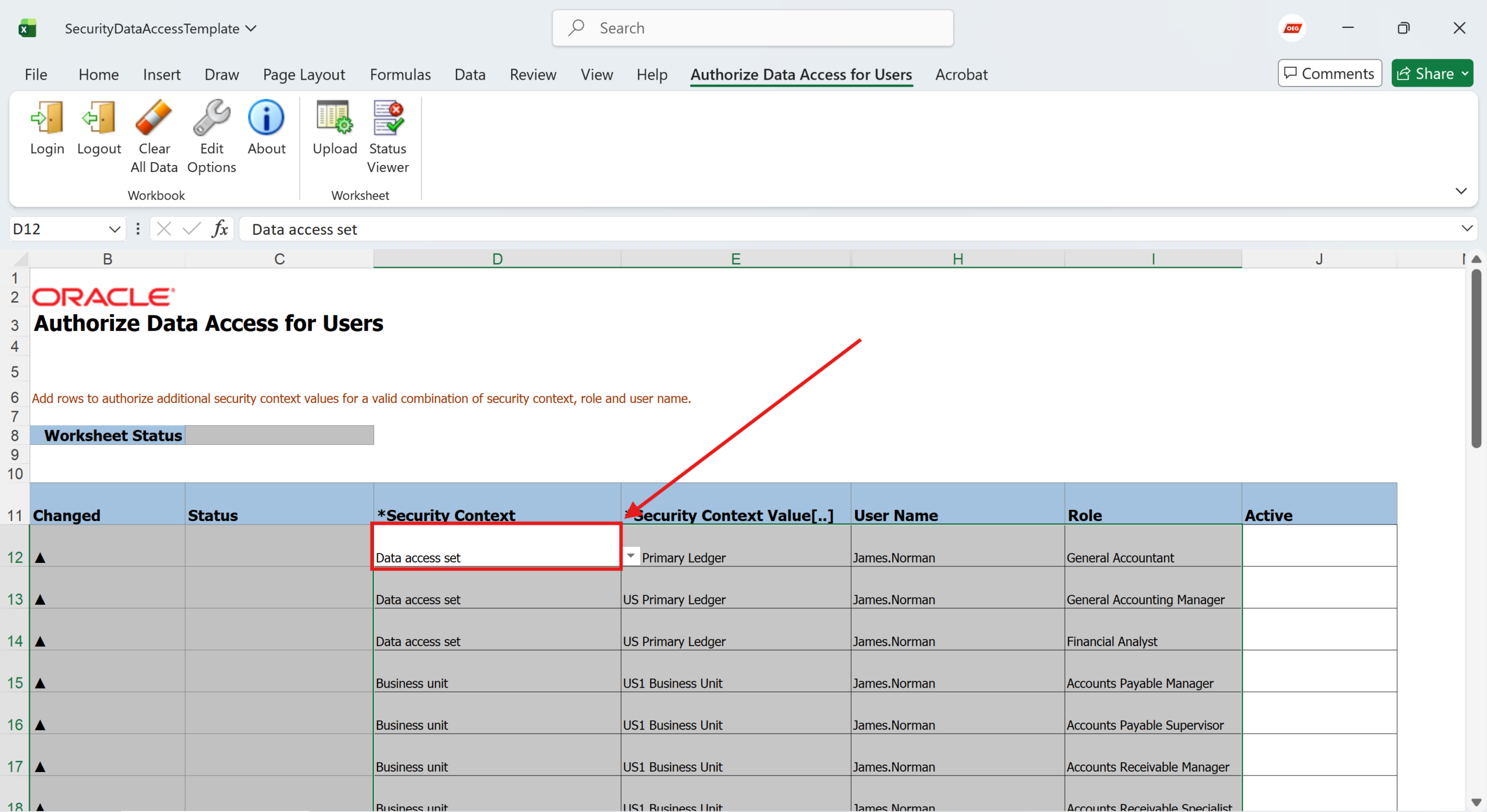Open the file name dropdown arrow
The image size is (1487, 812).
tap(251, 28)
